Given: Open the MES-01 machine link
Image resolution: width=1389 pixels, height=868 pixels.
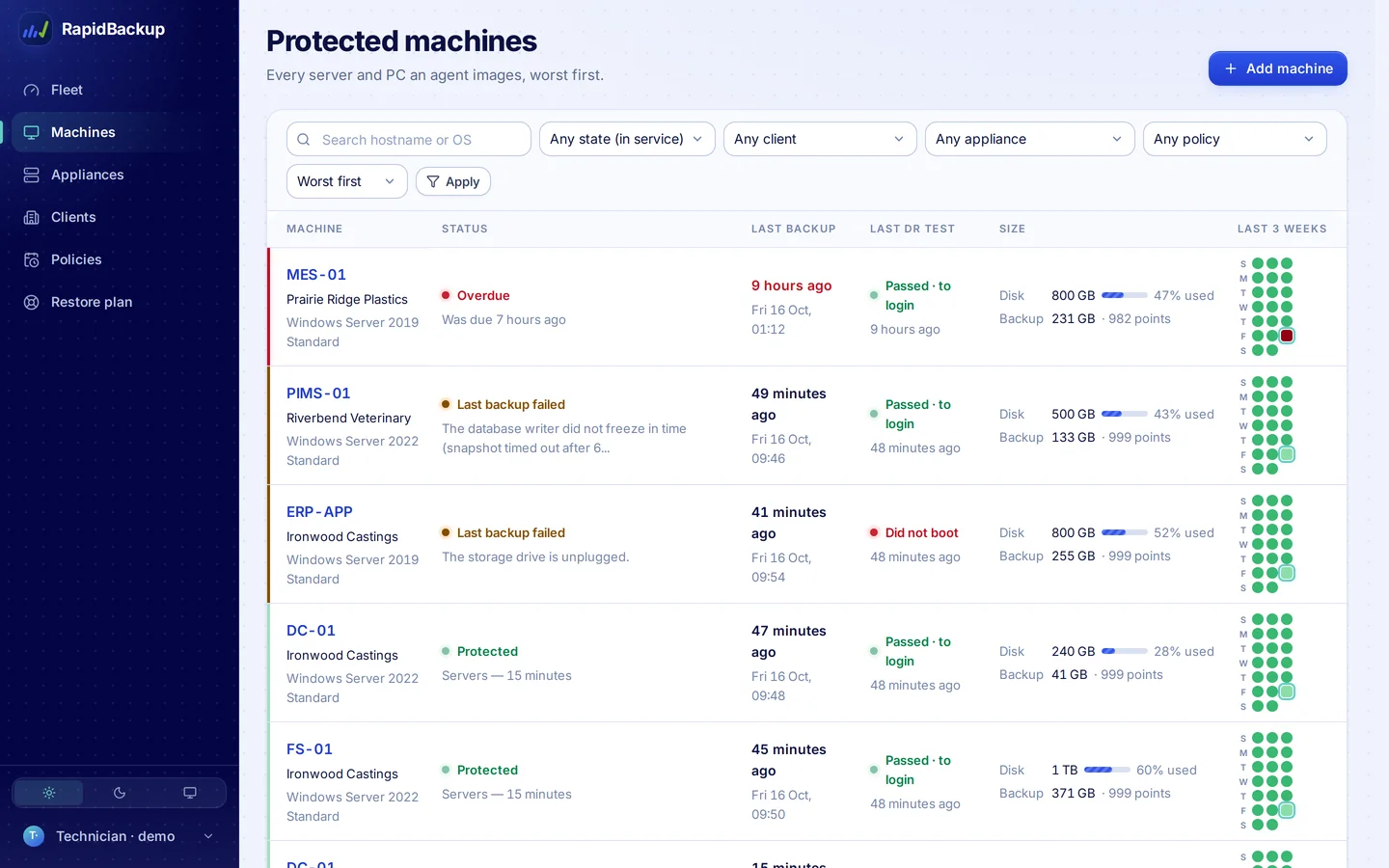Looking at the screenshot, I should [316, 275].
